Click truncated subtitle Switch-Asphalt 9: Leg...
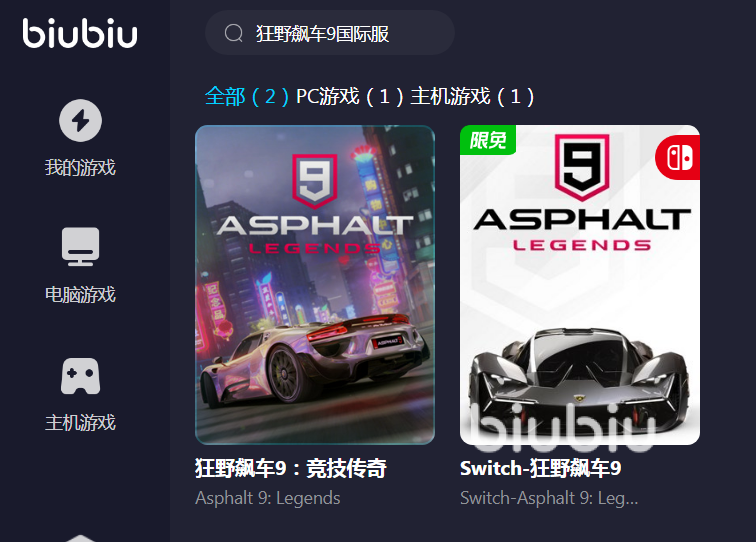The image size is (756, 542). (x=549, y=498)
